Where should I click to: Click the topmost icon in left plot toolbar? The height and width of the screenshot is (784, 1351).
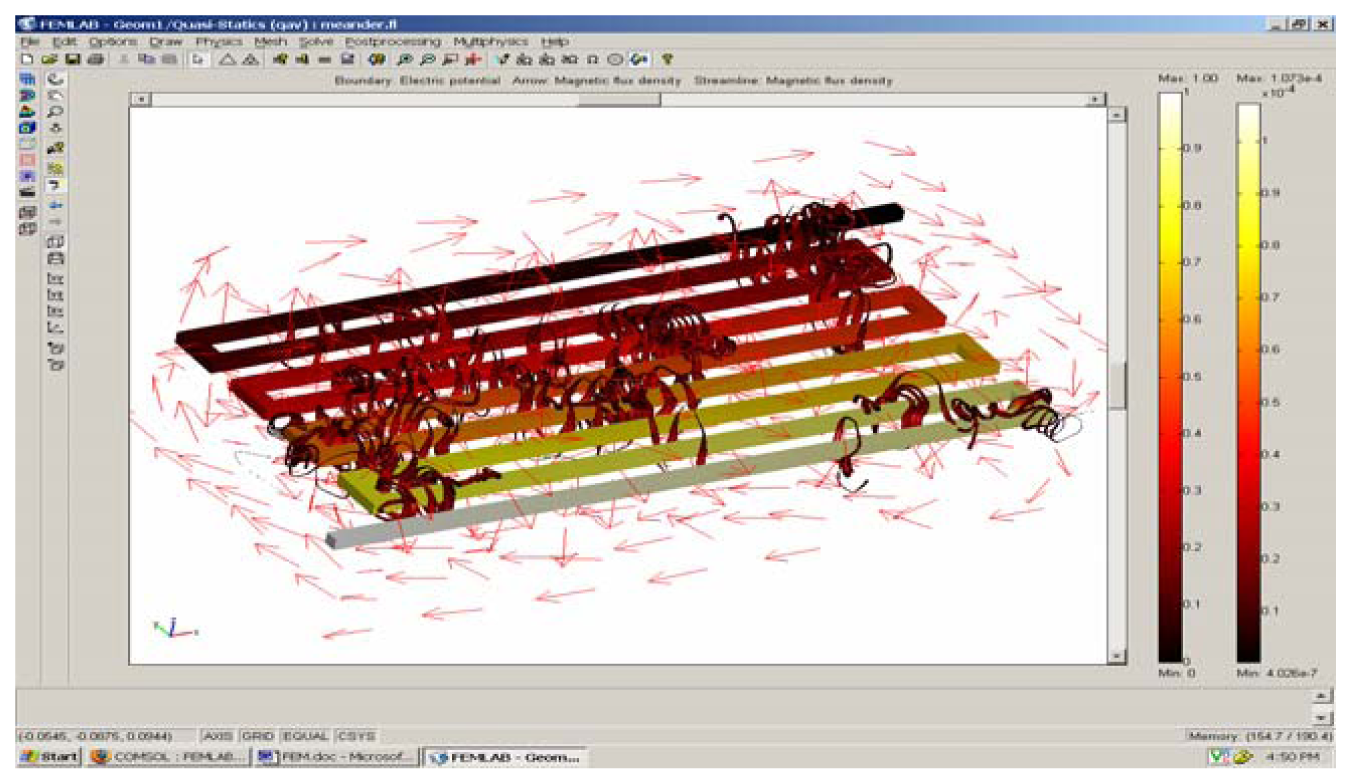[28, 79]
